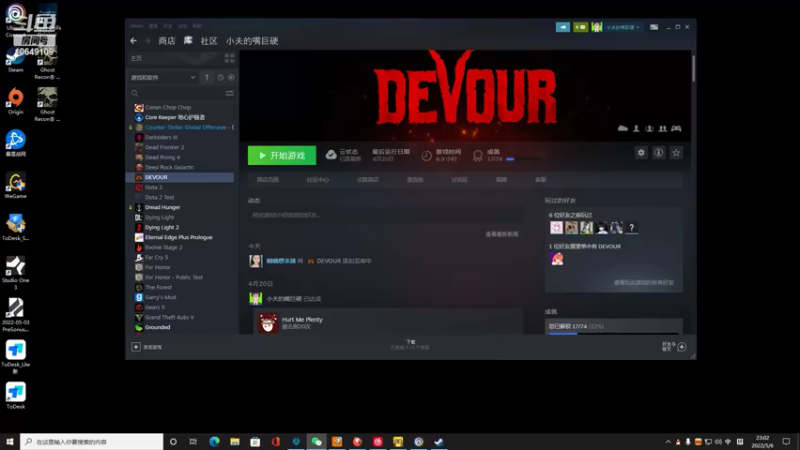Toggle sort order arrow in library sidebar

[x=207, y=78]
